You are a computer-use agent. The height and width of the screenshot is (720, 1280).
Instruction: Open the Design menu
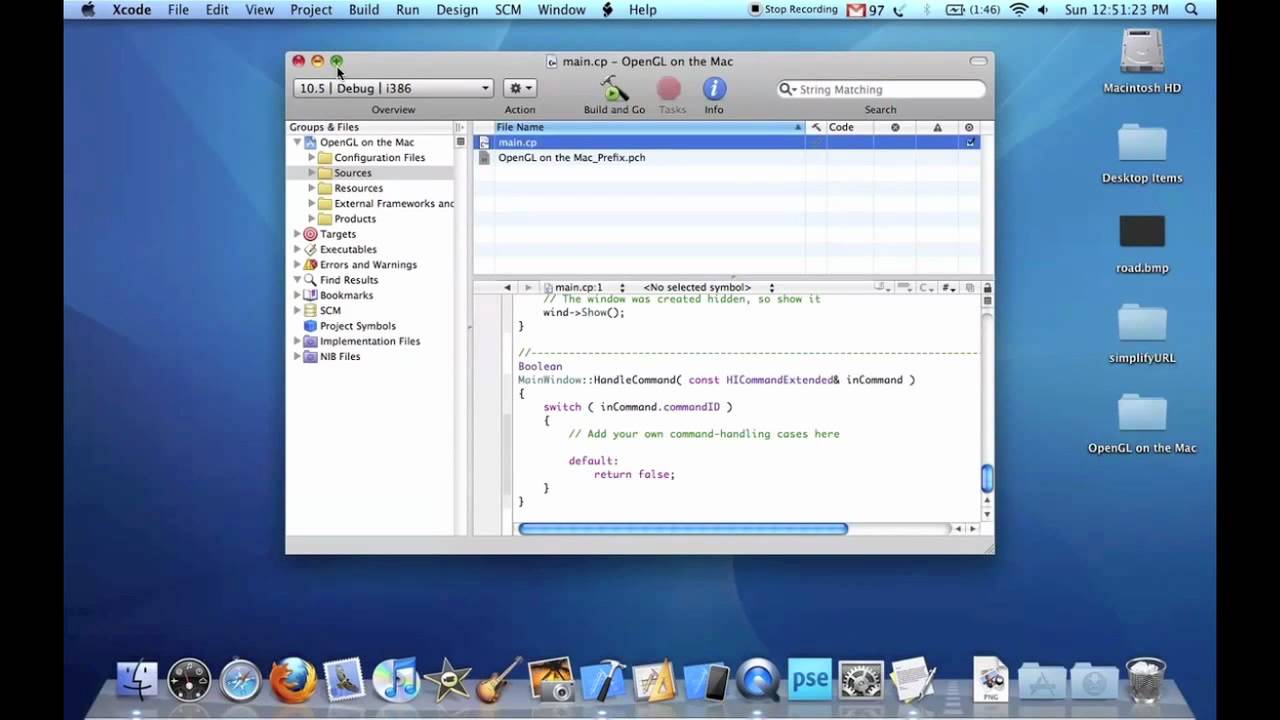tap(457, 10)
